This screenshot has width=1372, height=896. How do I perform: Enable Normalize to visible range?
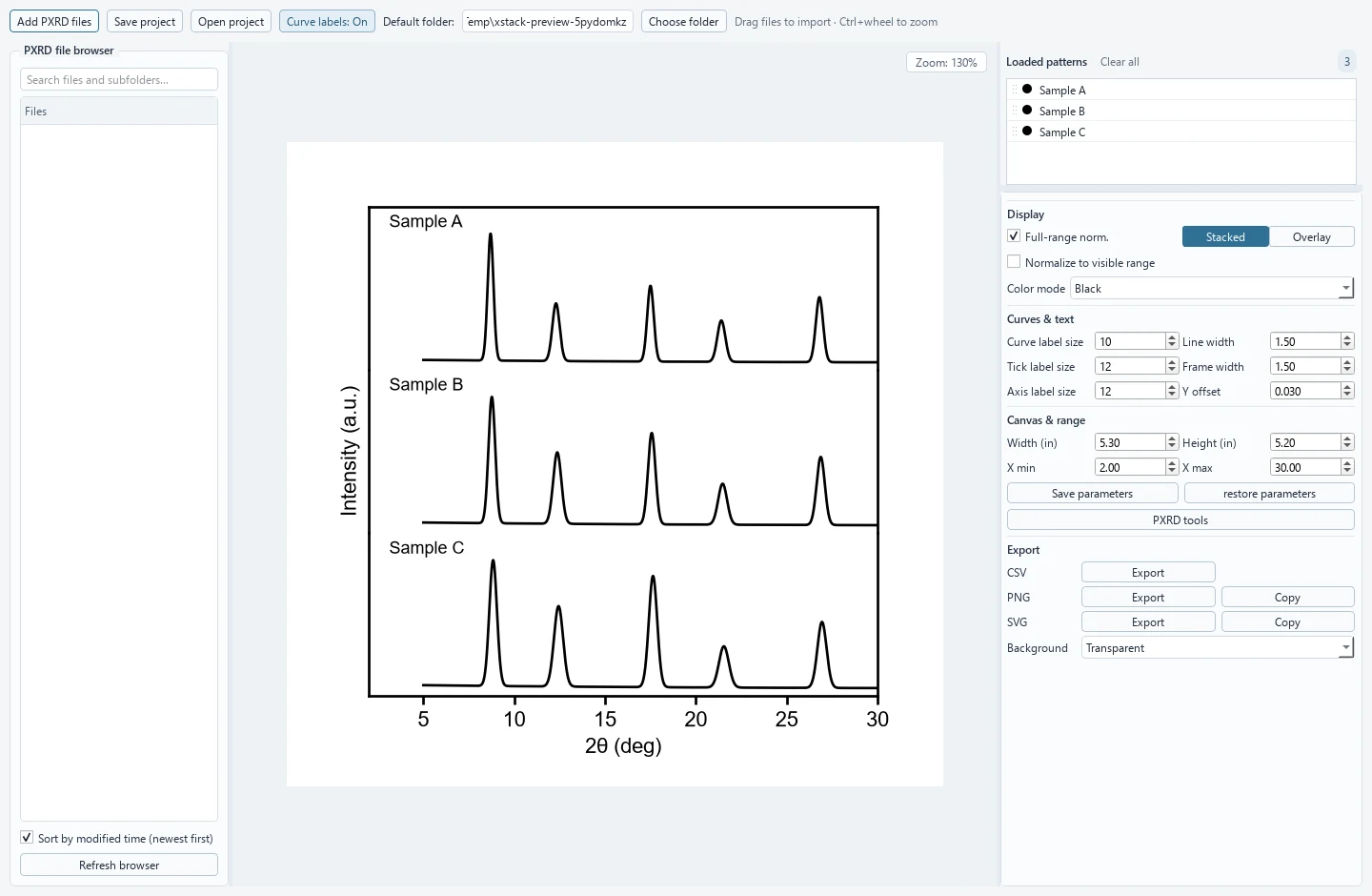pyautogui.click(x=1014, y=262)
